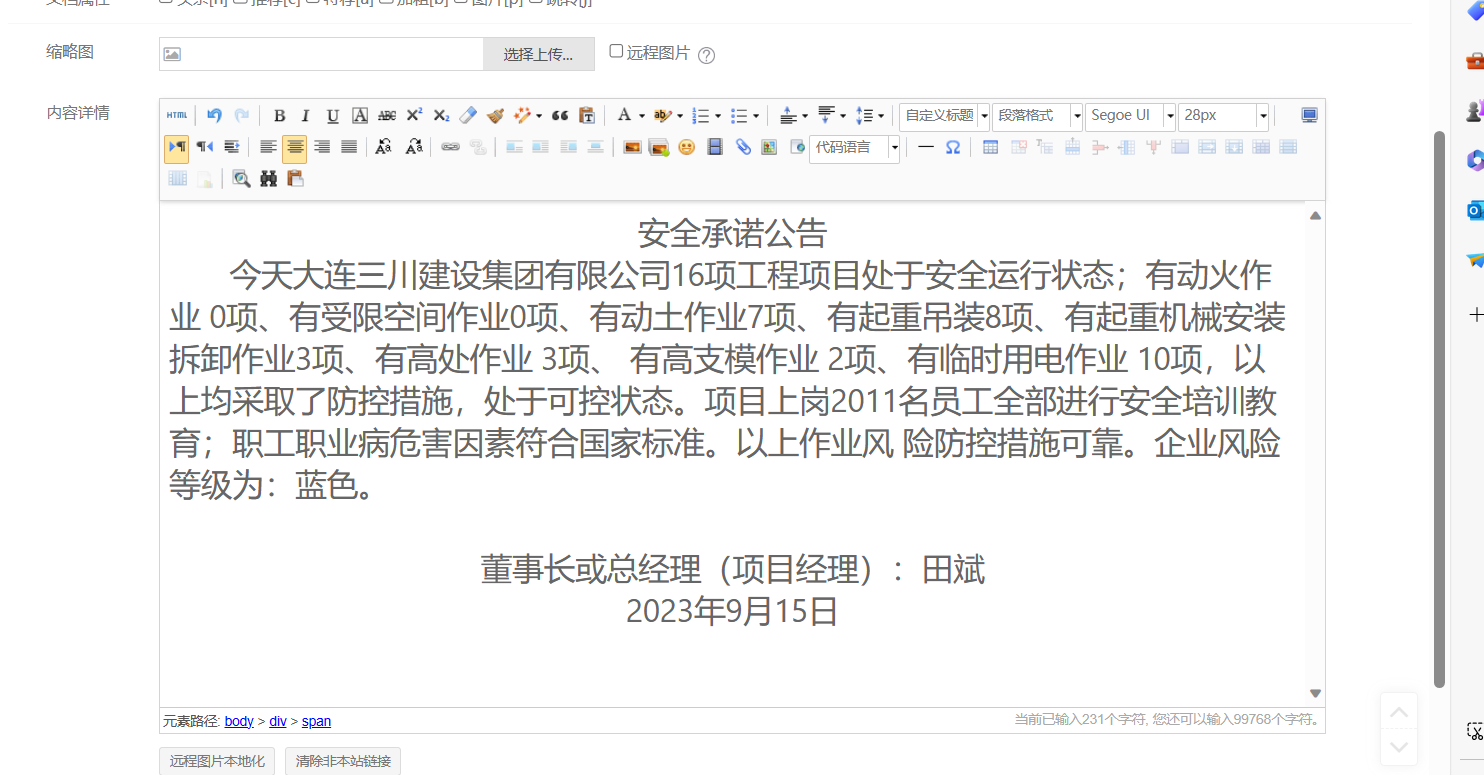1484x775 pixels.
Task: Toggle italic formatting
Action: pyautogui.click(x=306, y=115)
